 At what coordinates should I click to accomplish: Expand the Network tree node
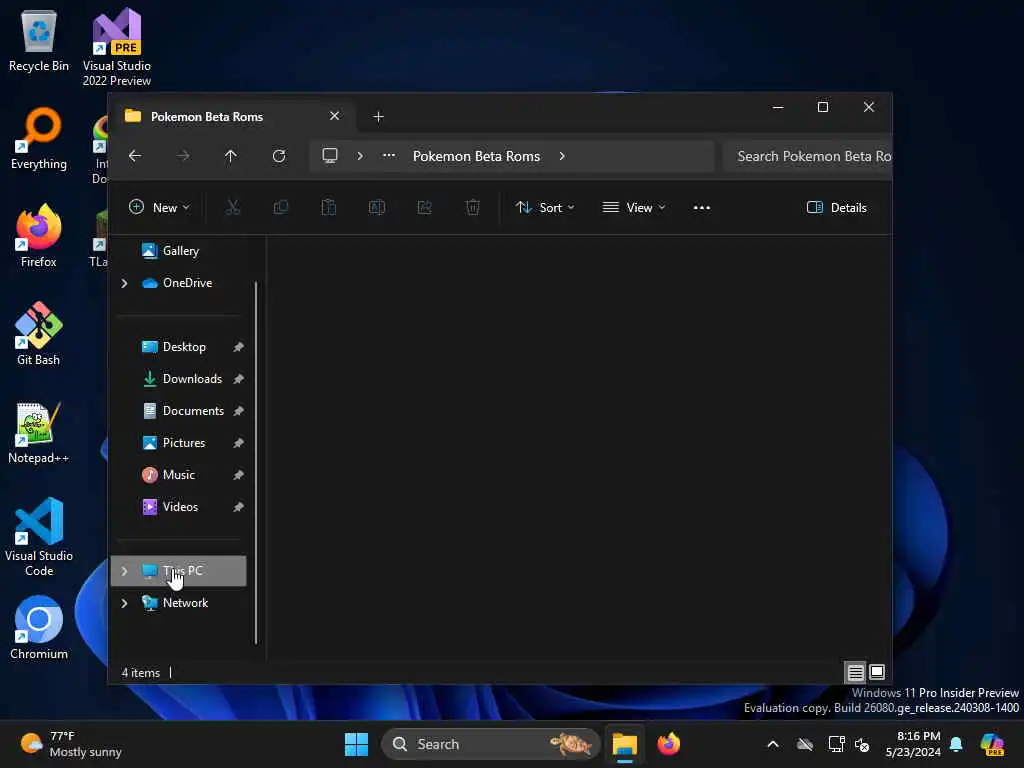click(x=124, y=603)
